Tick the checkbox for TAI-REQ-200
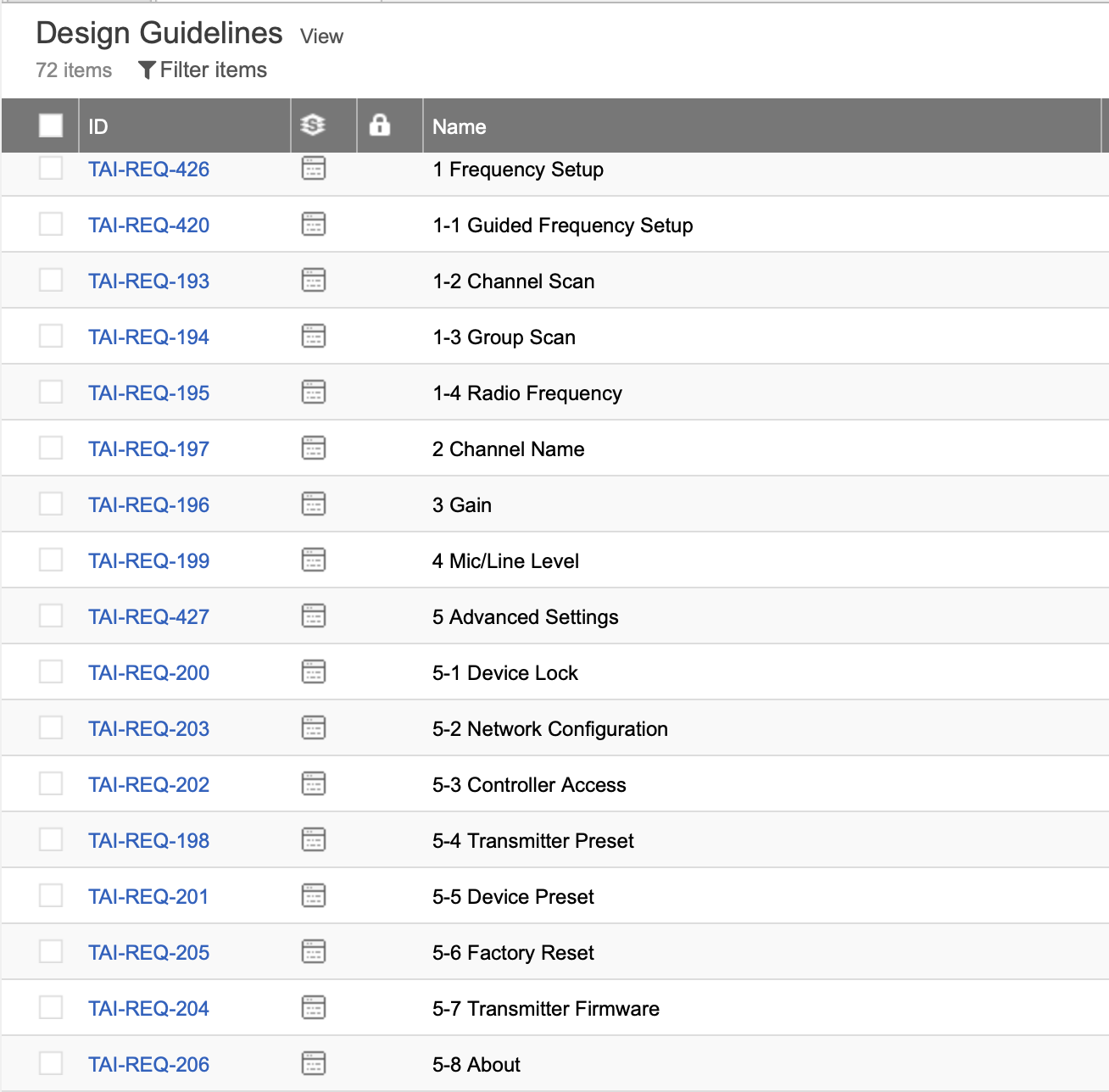Viewport: 1109px width, 1092px height. [x=51, y=671]
